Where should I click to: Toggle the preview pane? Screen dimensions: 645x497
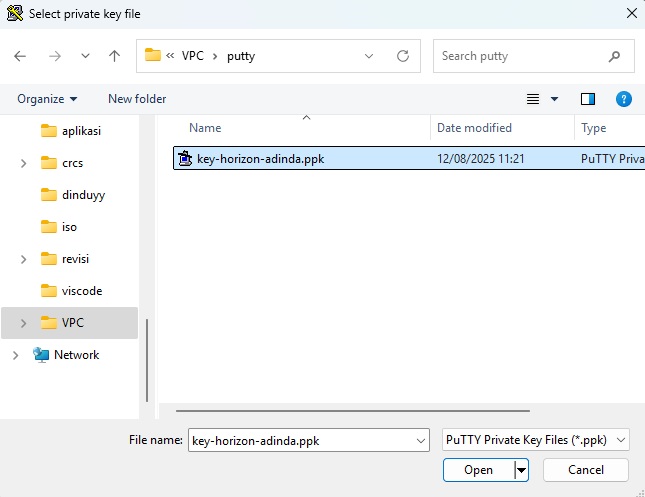588,99
